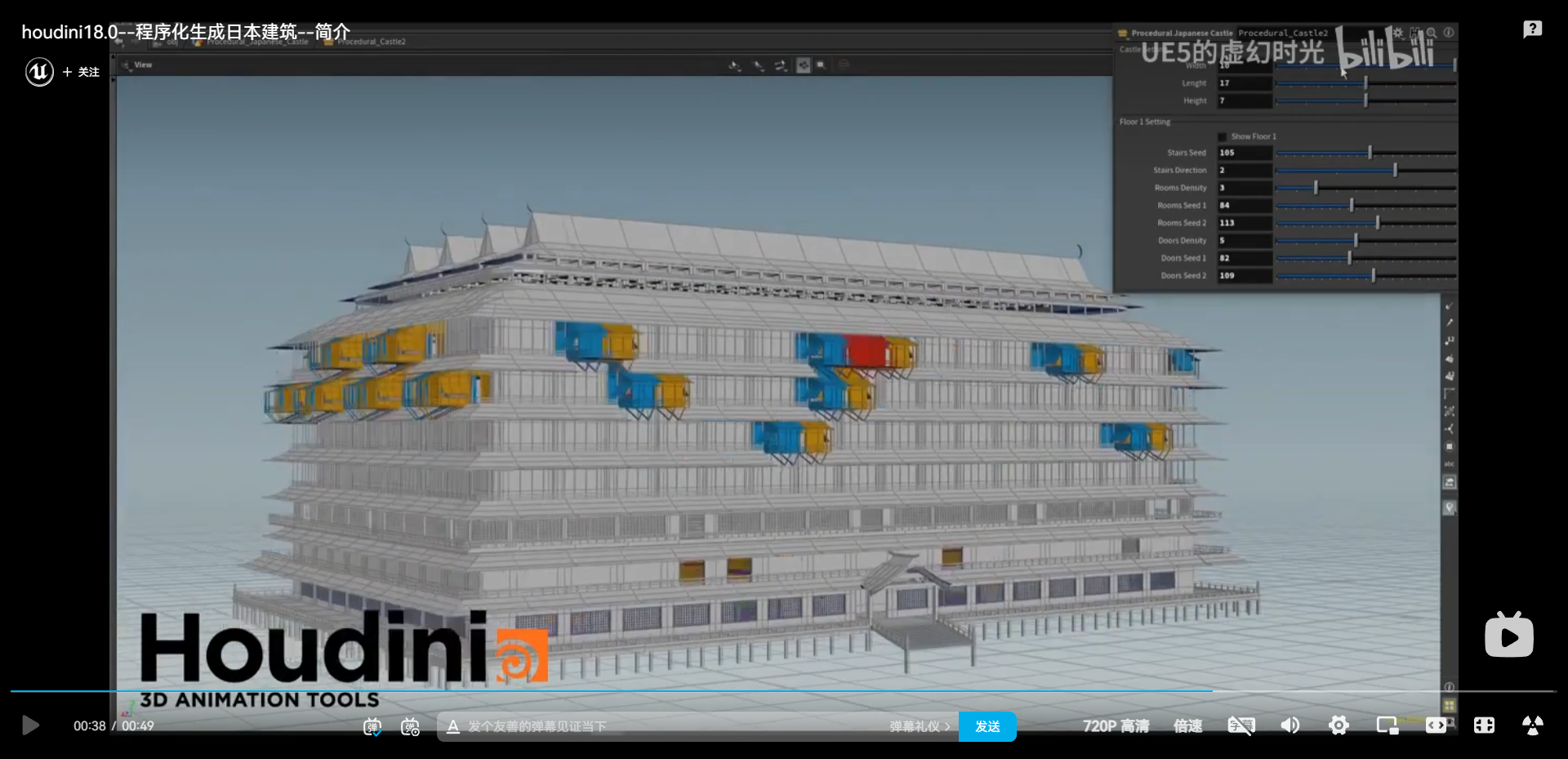Open Houdini parameter gear menu

(x=1398, y=33)
